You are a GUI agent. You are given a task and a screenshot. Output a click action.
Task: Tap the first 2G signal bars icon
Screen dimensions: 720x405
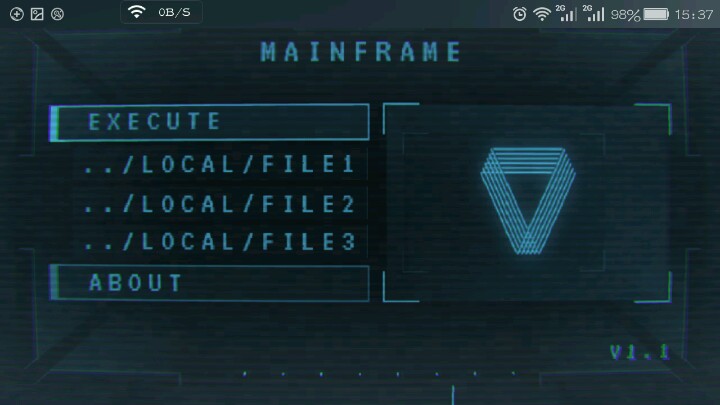(x=566, y=13)
